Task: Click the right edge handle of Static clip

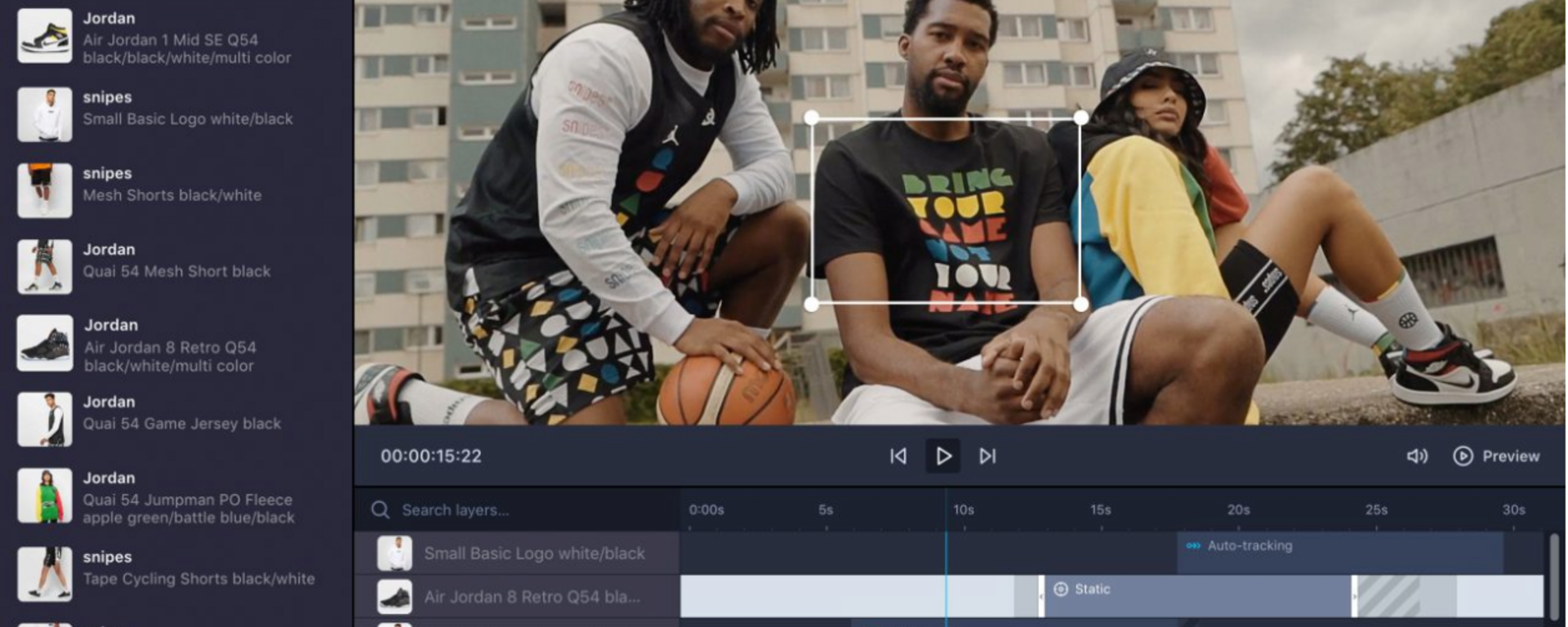Action: point(1354,596)
